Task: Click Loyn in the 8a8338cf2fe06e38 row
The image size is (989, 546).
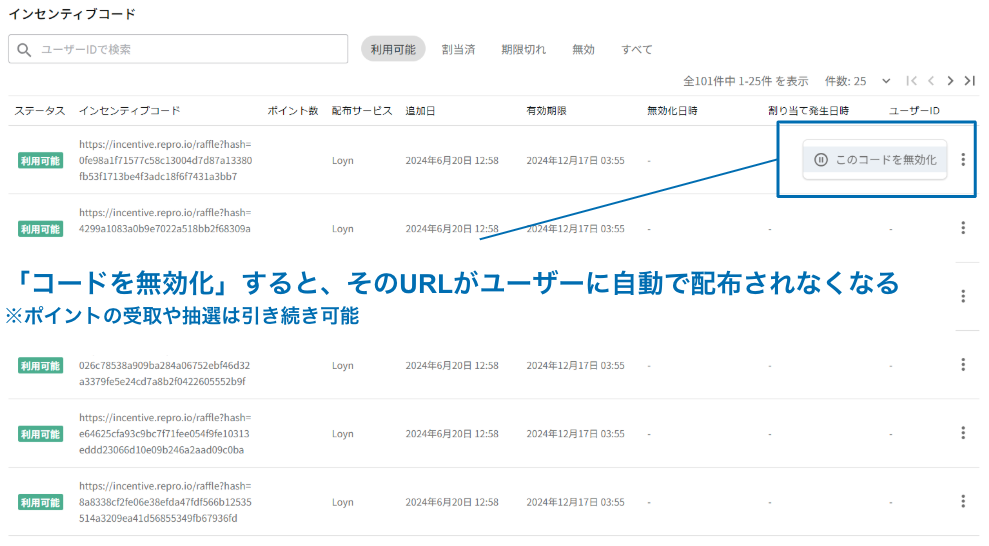Action: (342, 502)
